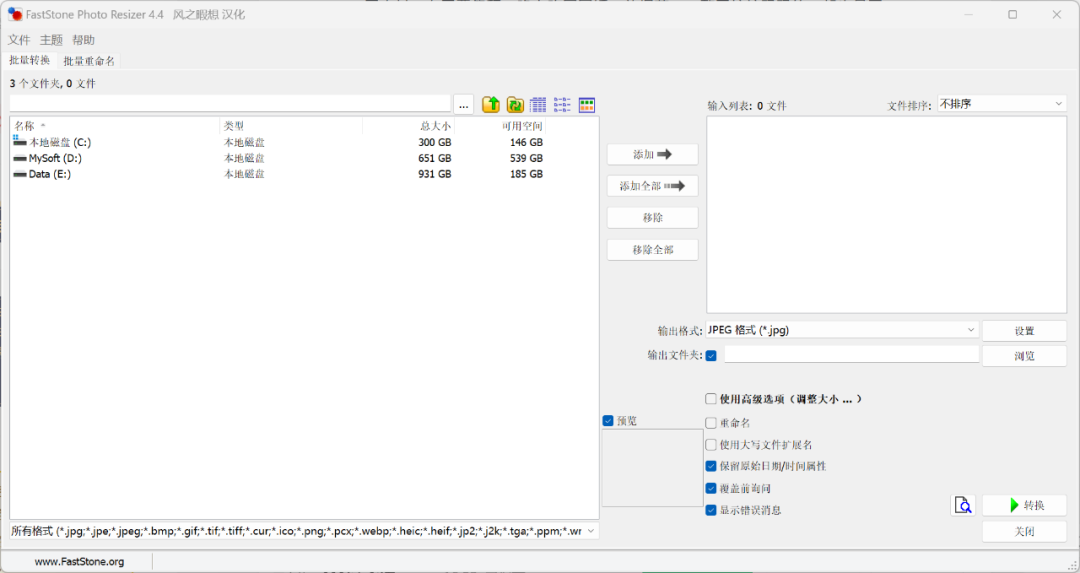1080x573 pixels.
Task: Open the 所有格式 file filter dropdown
Action: coord(304,531)
